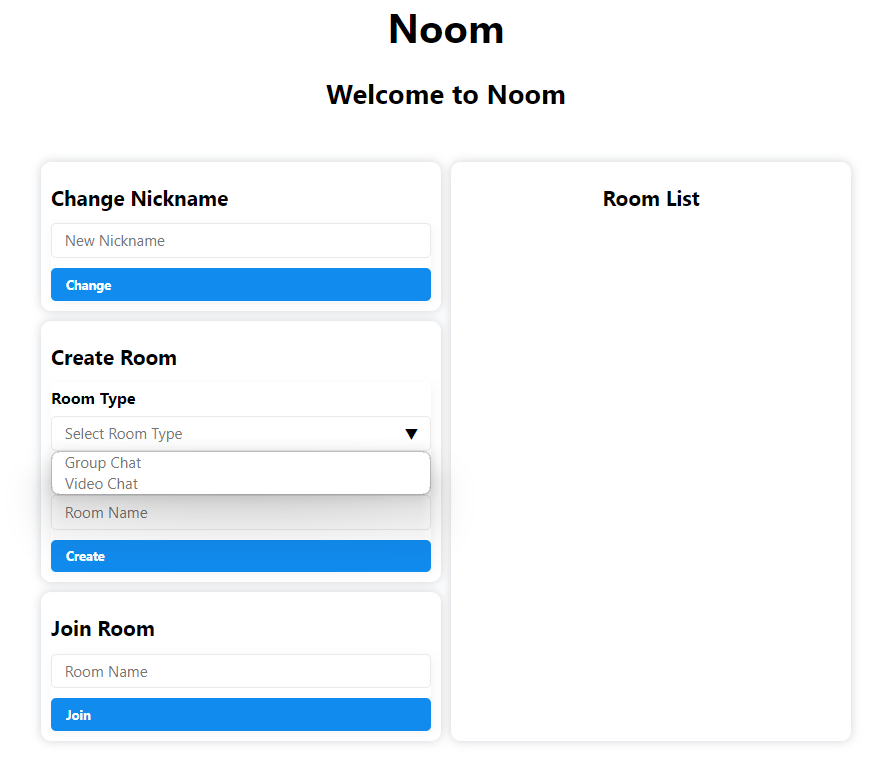
Task: Click Room Name field under Create Room
Action: (240, 513)
